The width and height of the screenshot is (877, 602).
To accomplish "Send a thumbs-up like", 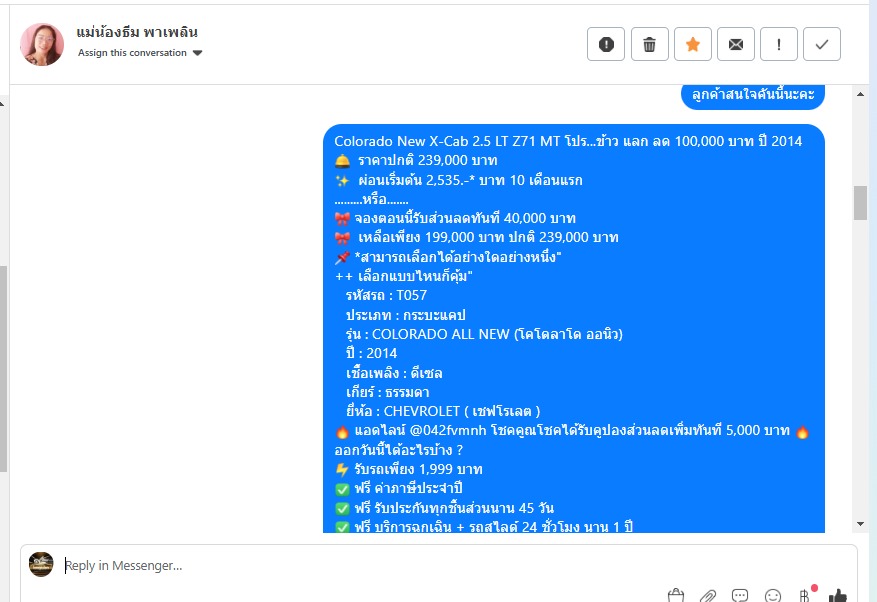I will [837, 596].
